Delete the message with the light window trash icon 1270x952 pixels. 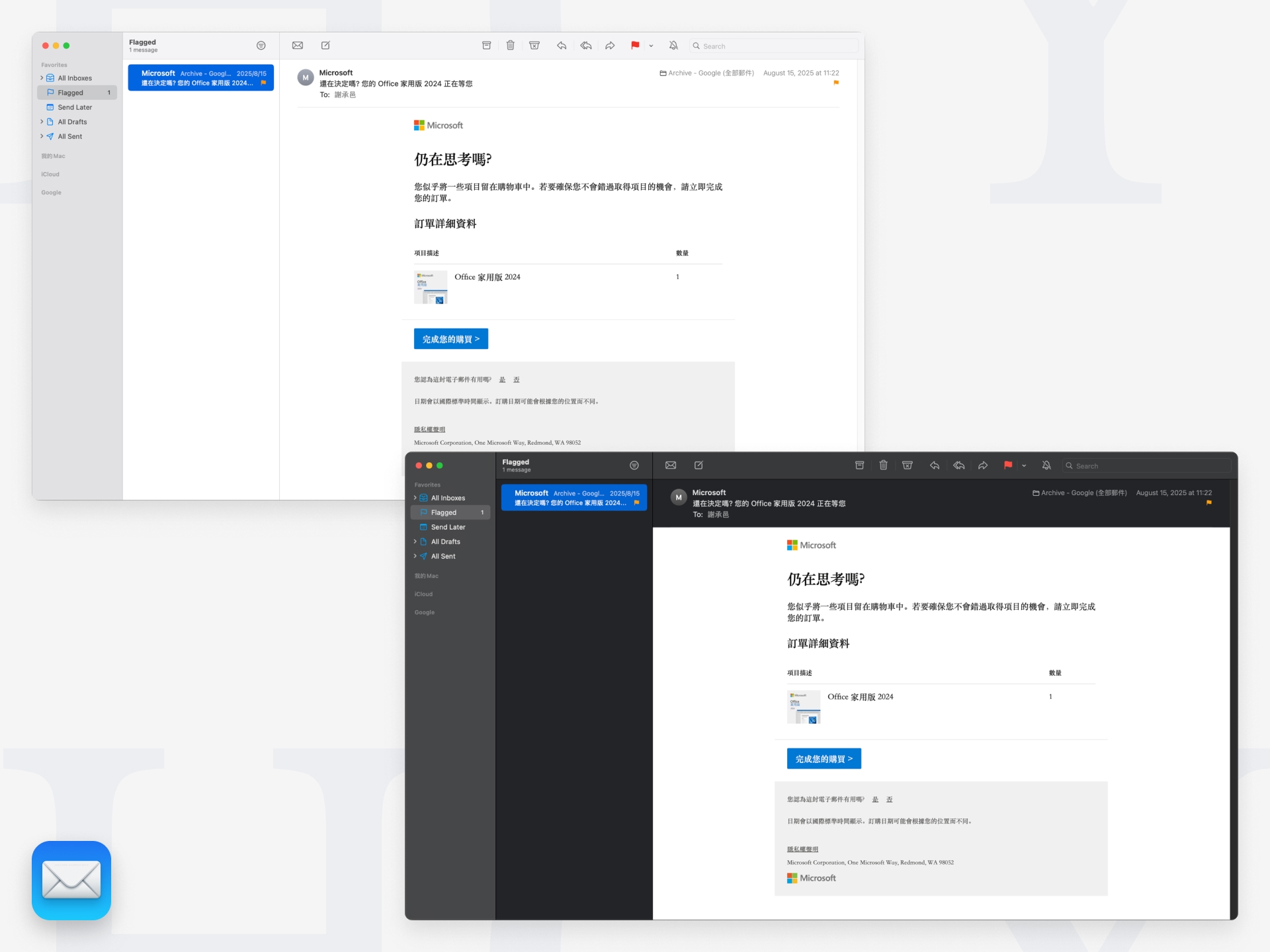click(510, 46)
